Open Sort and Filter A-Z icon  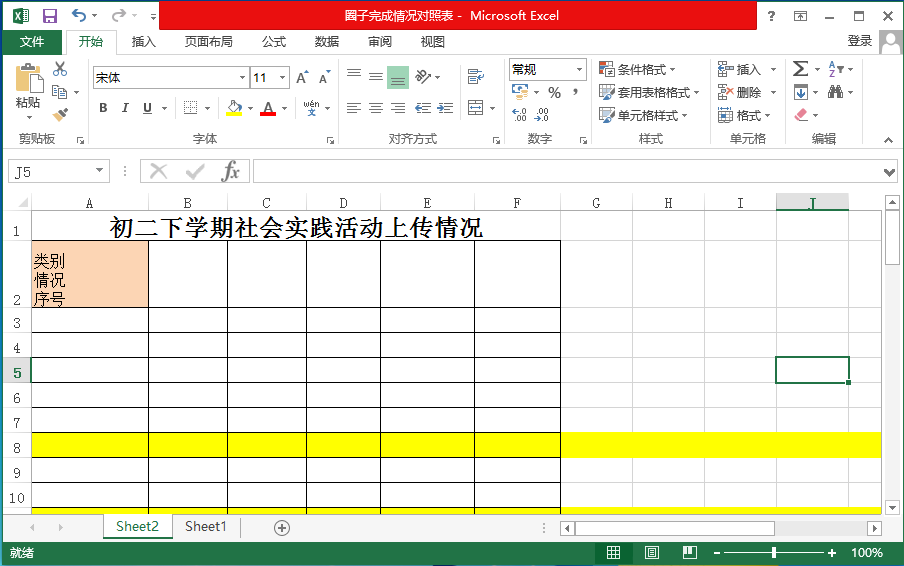coord(836,69)
